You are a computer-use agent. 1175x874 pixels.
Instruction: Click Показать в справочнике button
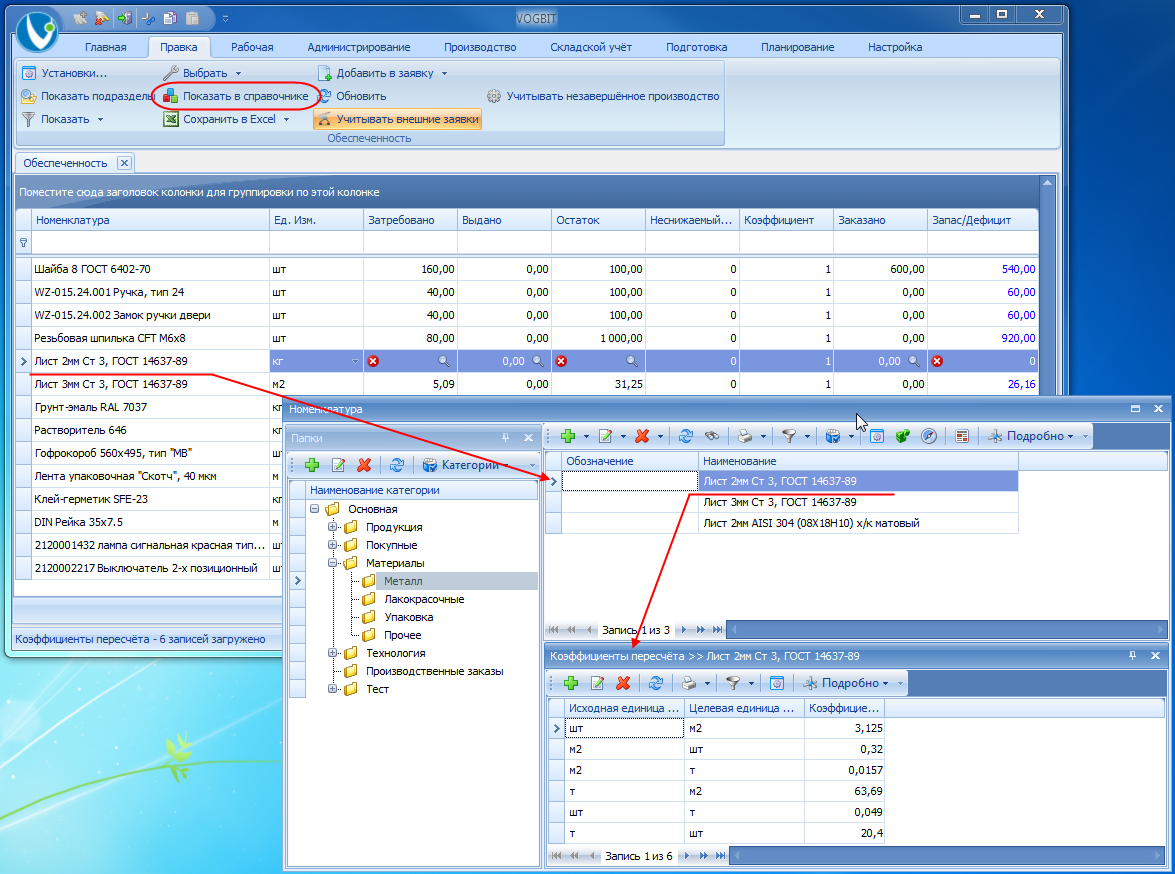[x=236, y=96]
